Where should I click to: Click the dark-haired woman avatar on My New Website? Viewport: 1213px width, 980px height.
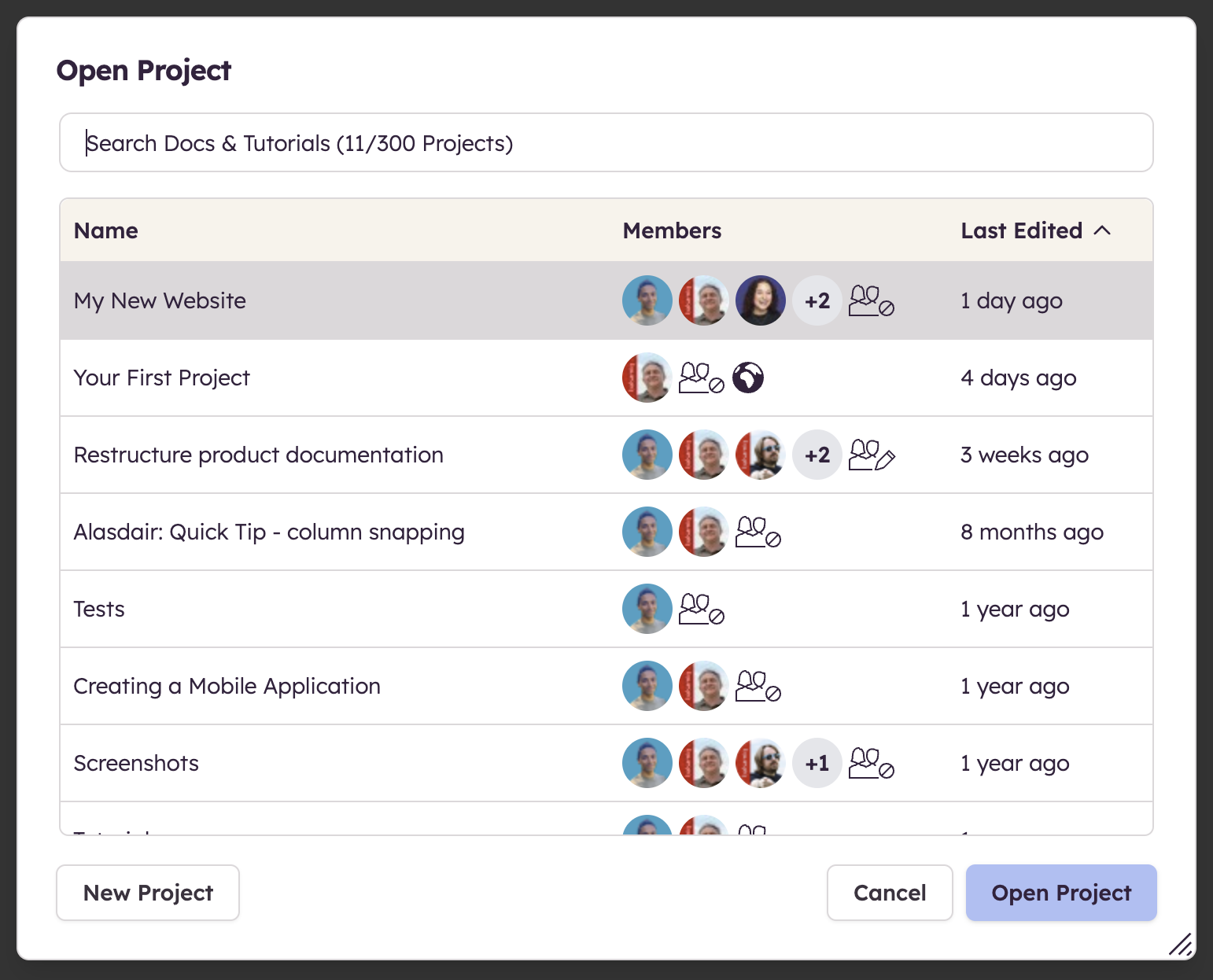[761, 301]
